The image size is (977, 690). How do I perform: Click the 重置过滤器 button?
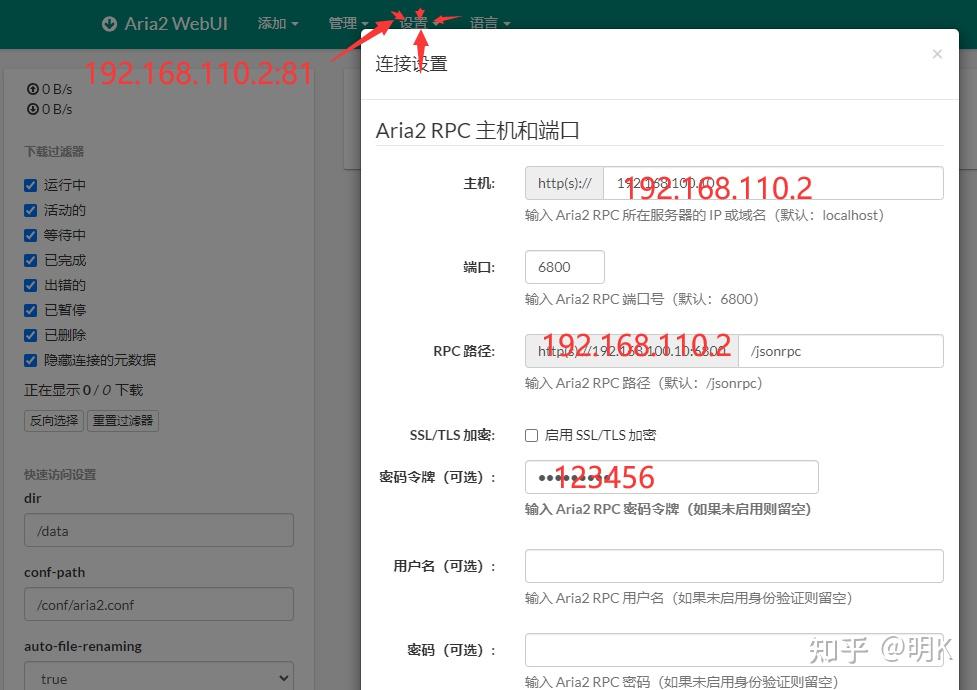pos(122,420)
